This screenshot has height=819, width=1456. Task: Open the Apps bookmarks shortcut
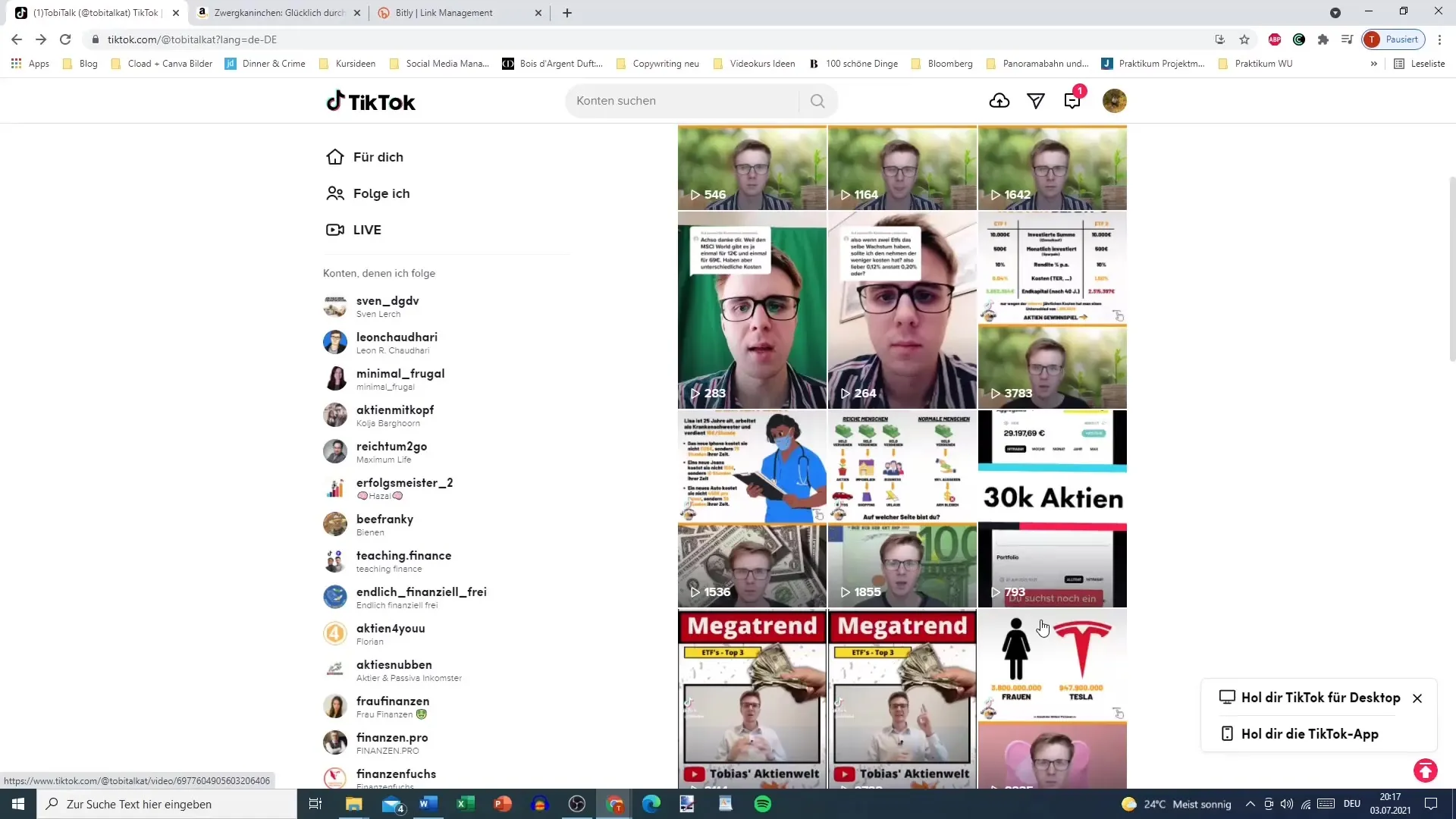pos(30,64)
